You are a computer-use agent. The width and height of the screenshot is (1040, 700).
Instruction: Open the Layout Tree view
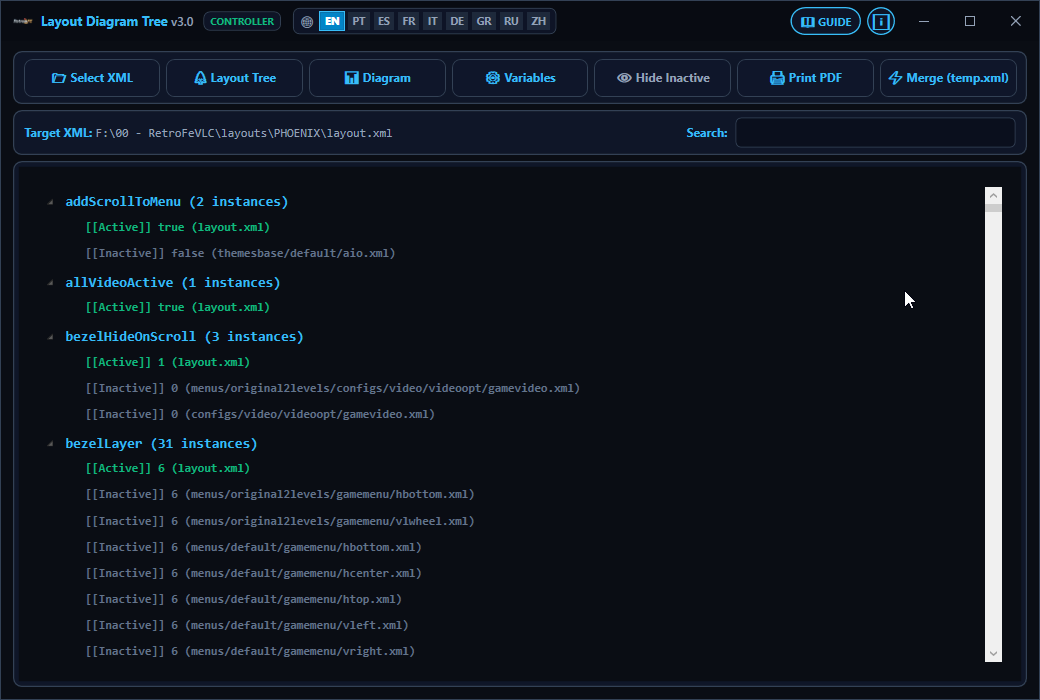(235, 78)
